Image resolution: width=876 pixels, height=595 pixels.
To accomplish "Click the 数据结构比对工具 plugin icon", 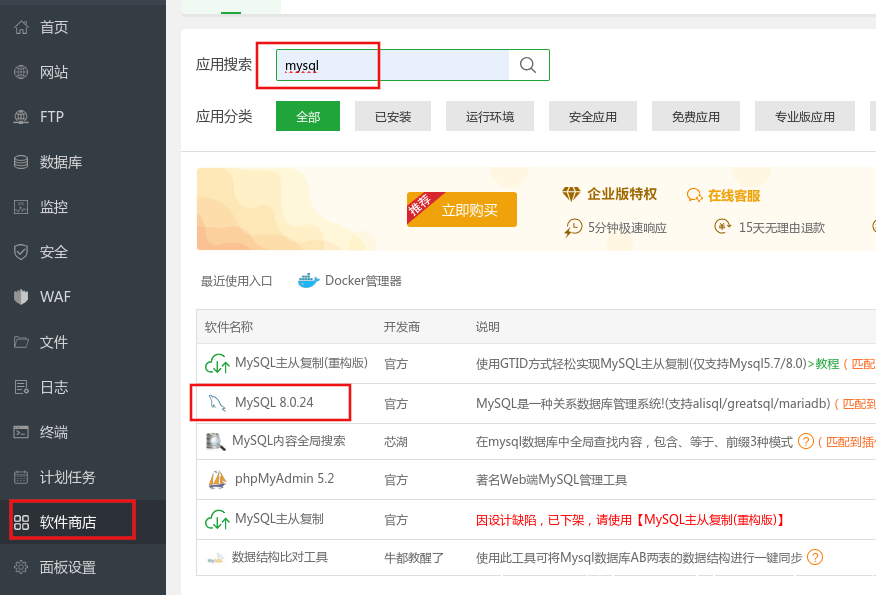I will click(x=215, y=558).
